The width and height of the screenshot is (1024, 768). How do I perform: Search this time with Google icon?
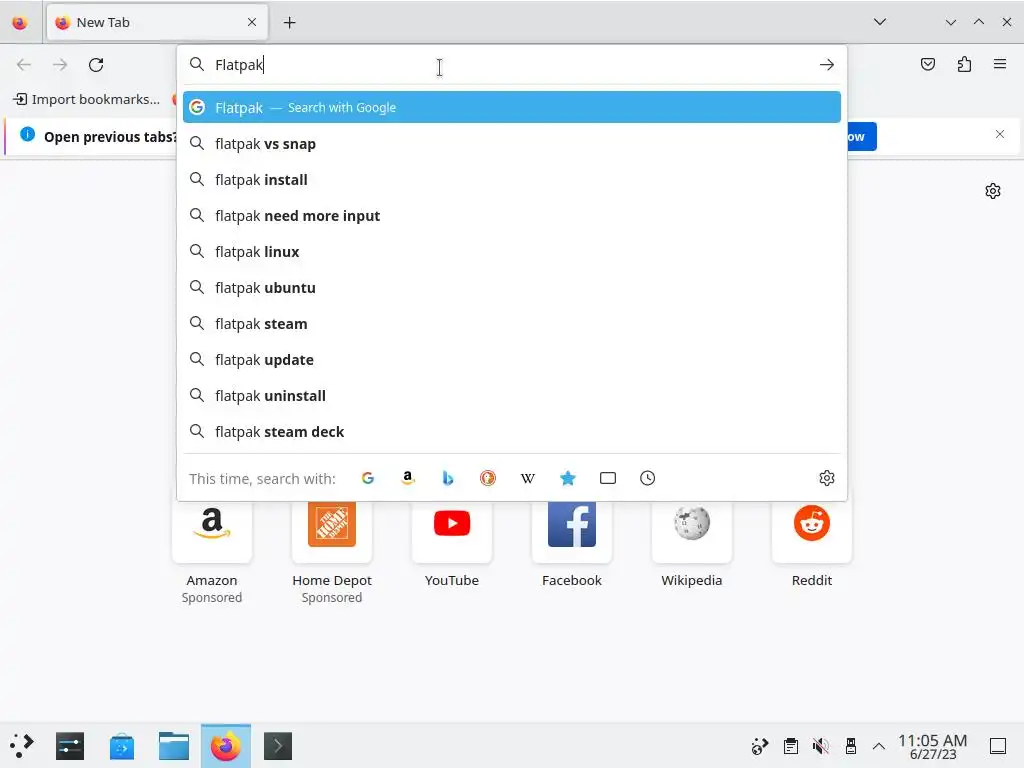368,478
